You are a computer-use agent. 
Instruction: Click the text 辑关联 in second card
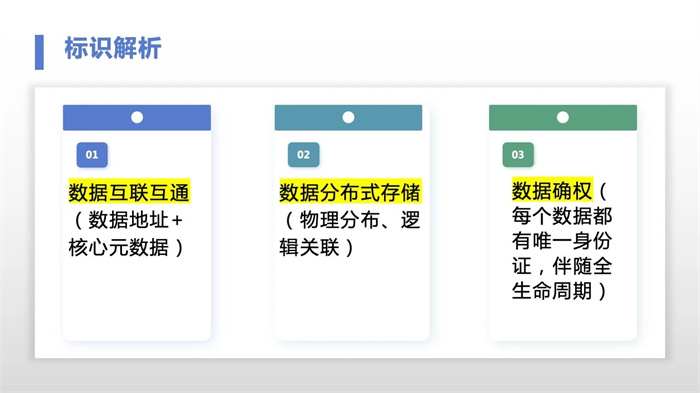pyautogui.click(x=309, y=247)
